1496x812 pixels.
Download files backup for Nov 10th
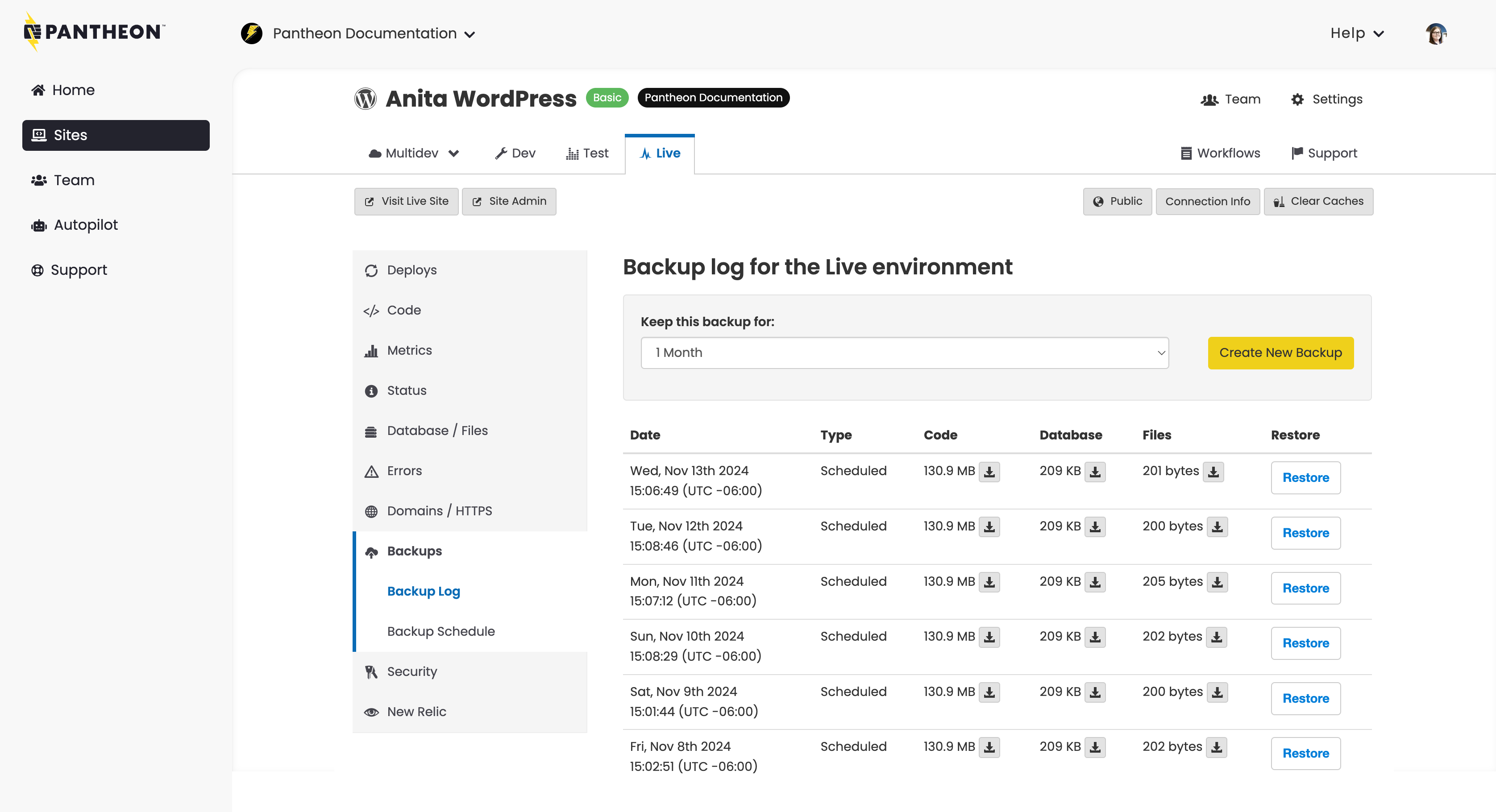tap(1217, 637)
